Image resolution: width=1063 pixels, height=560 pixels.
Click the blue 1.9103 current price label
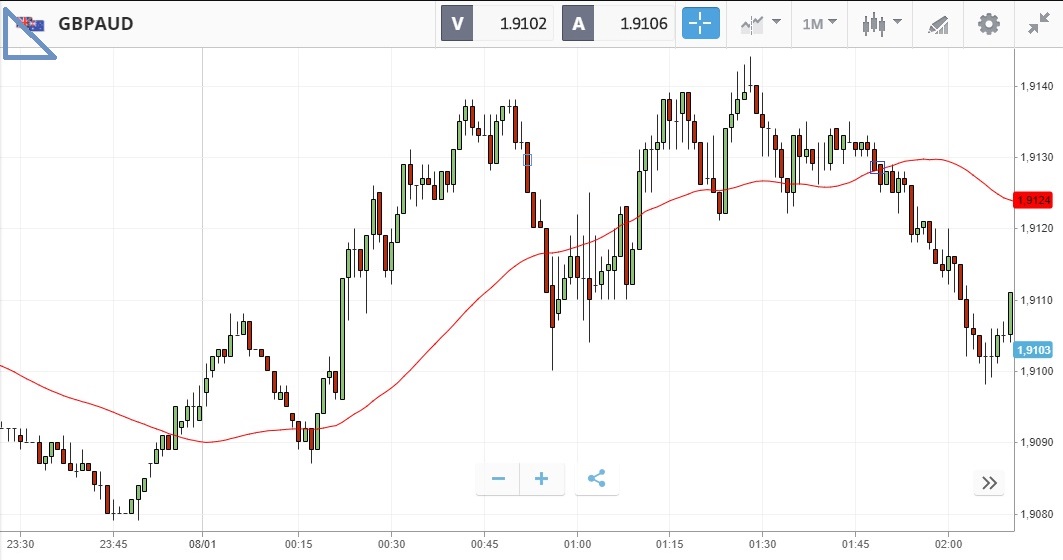pos(1033,350)
